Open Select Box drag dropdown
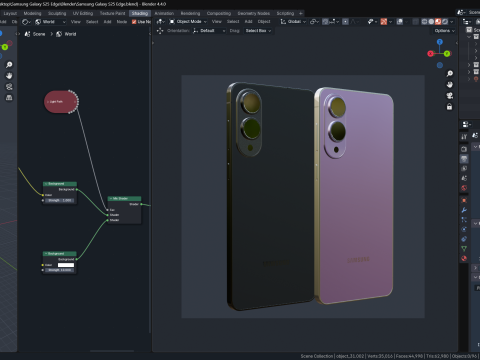This screenshot has height=360, width=480. (258, 31)
